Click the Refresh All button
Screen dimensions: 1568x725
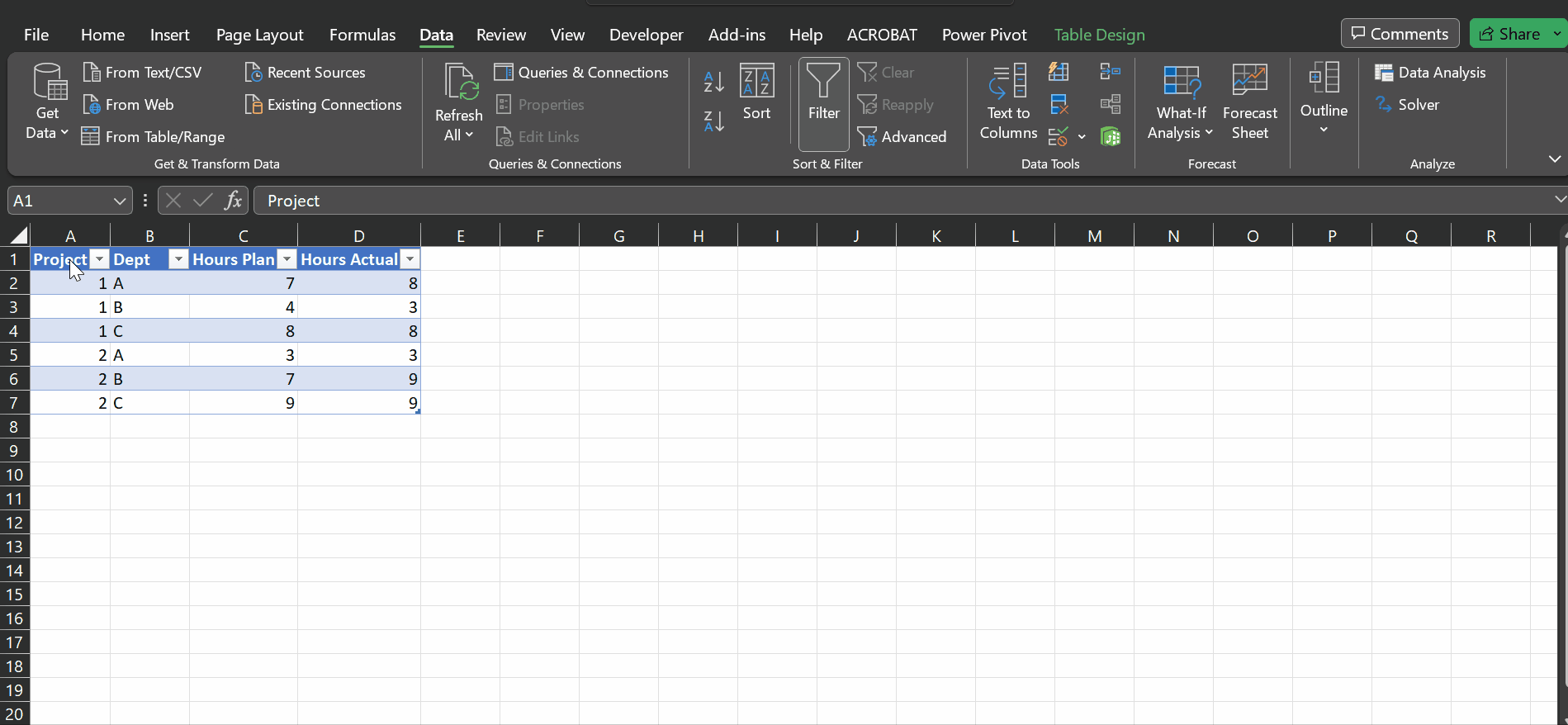click(458, 103)
